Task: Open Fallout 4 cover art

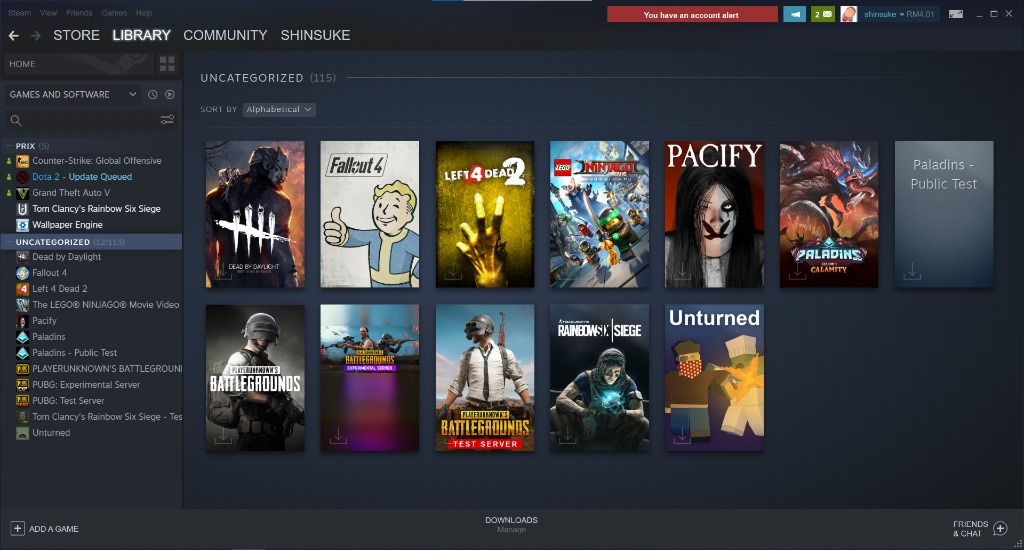Action: pyautogui.click(x=370, y=214)
